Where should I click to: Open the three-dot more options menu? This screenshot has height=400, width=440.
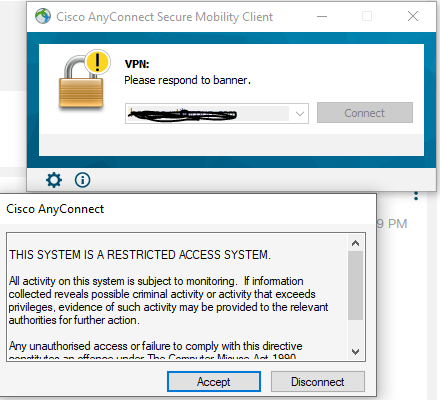tap(416, 196)
